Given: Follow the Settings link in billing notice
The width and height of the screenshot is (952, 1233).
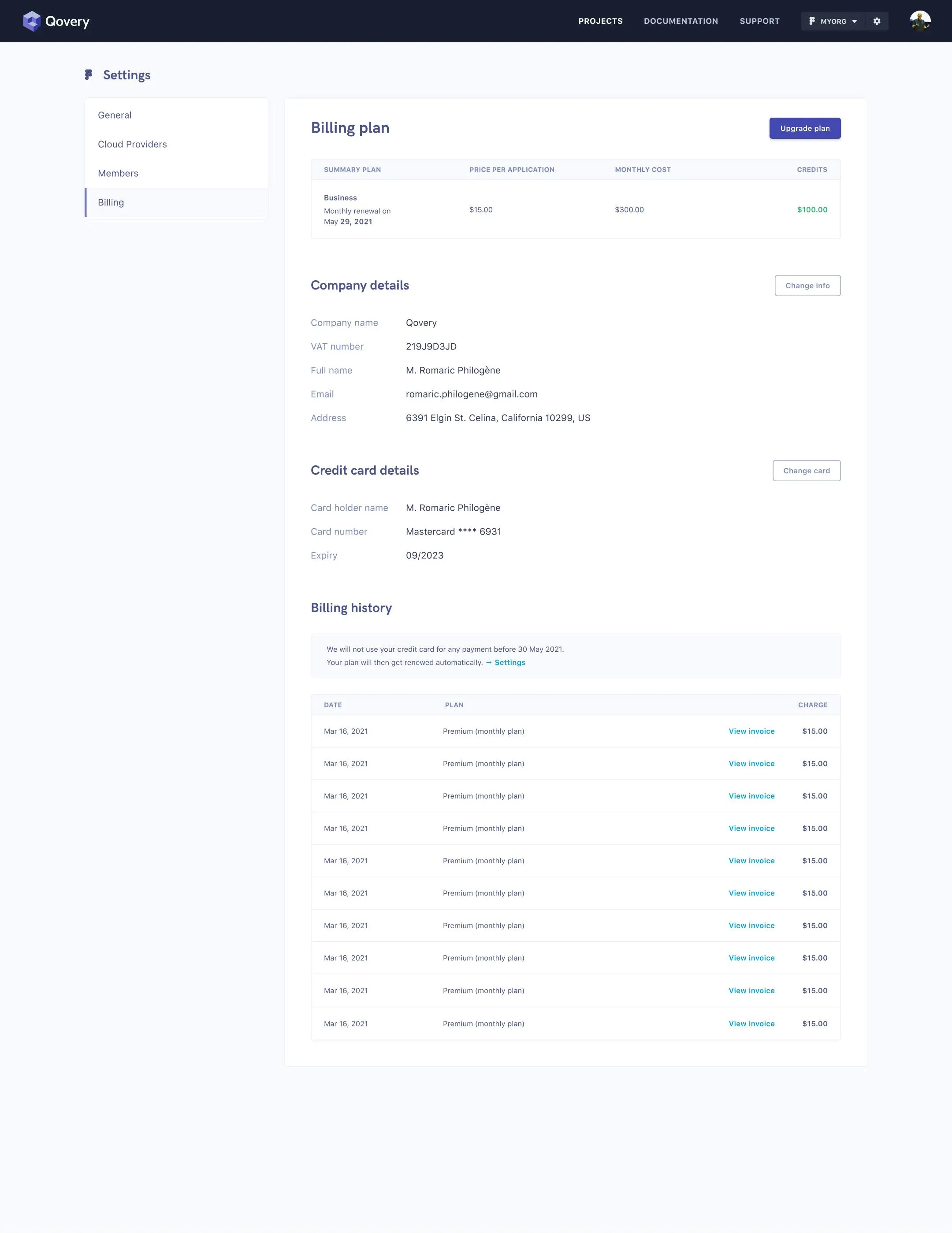Looking at the screenshot, I should pyautogui.click(x=509, y=663).
